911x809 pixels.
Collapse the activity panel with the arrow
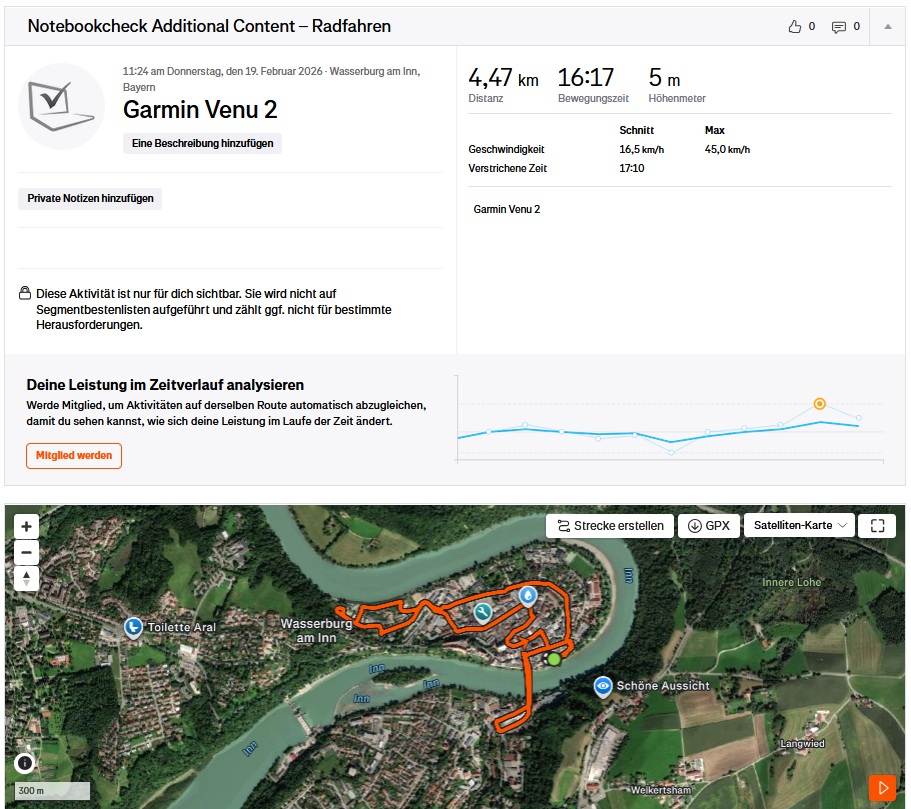[x=886, y=26]
